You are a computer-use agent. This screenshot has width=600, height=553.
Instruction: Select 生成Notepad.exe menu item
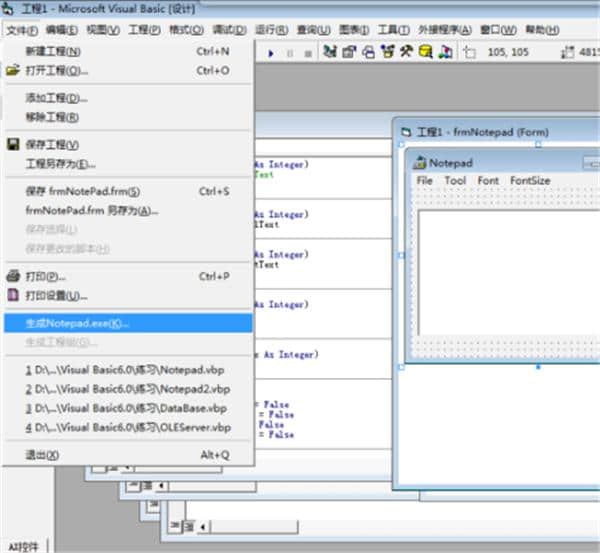click(x=77, y=323)
